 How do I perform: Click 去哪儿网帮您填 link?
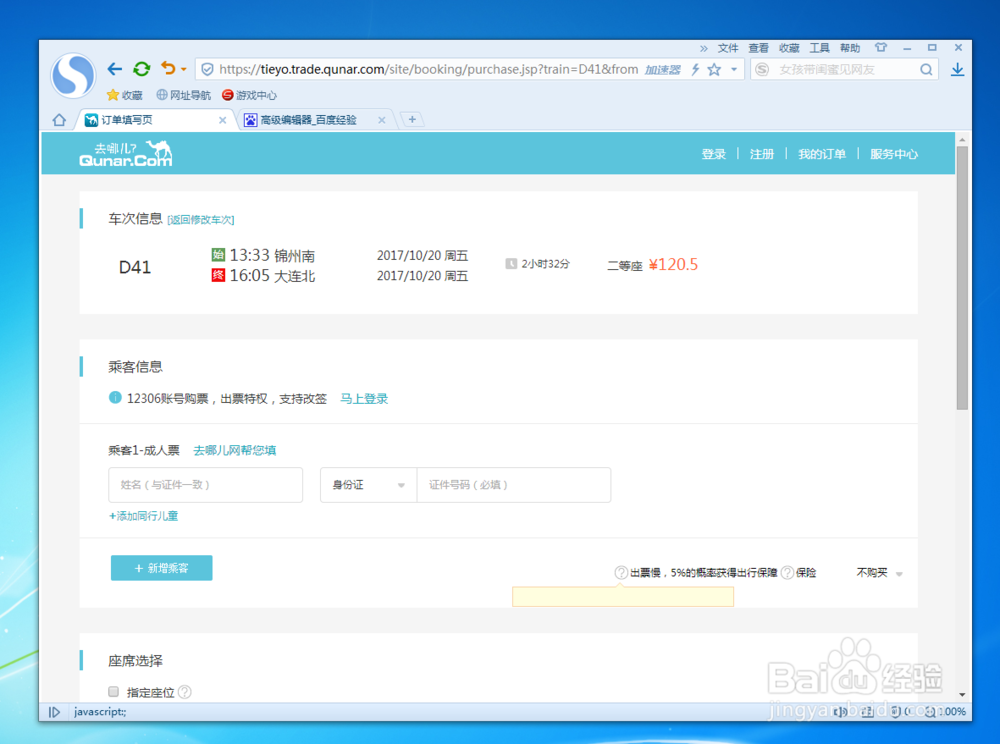(235, 450)
